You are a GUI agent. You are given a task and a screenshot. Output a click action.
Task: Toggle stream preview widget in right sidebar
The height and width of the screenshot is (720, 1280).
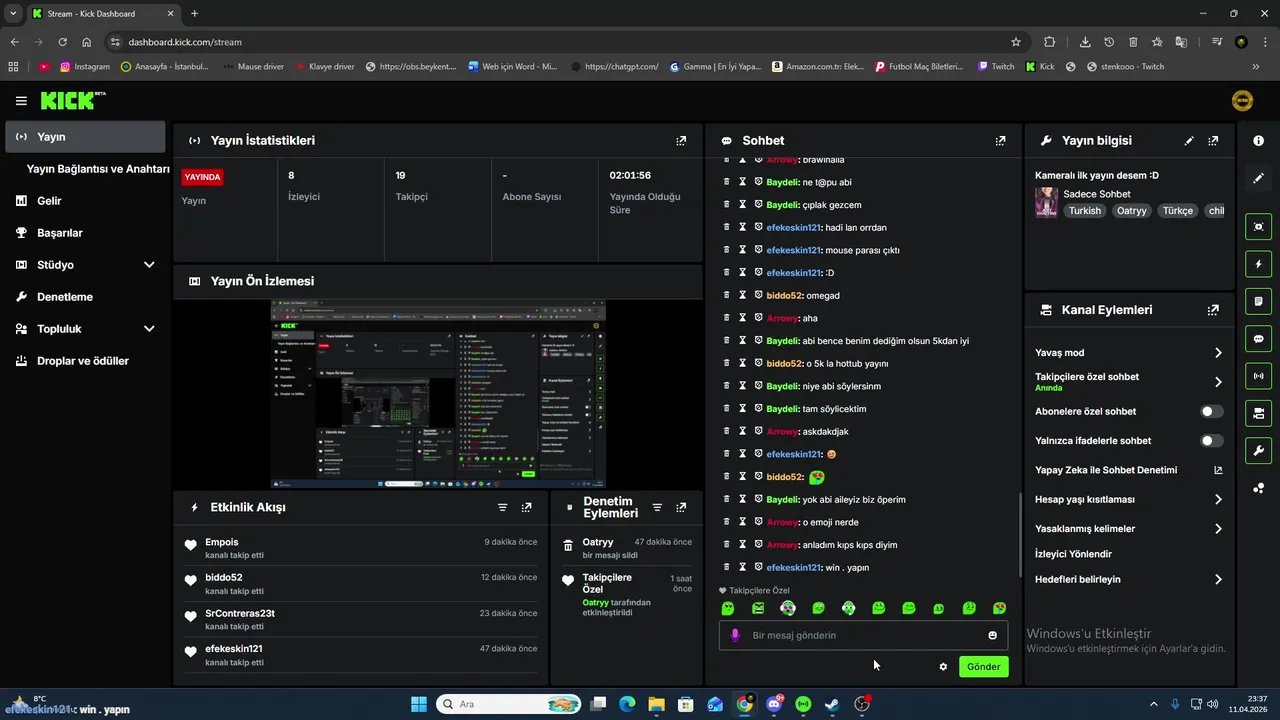tap(1259, 227)
